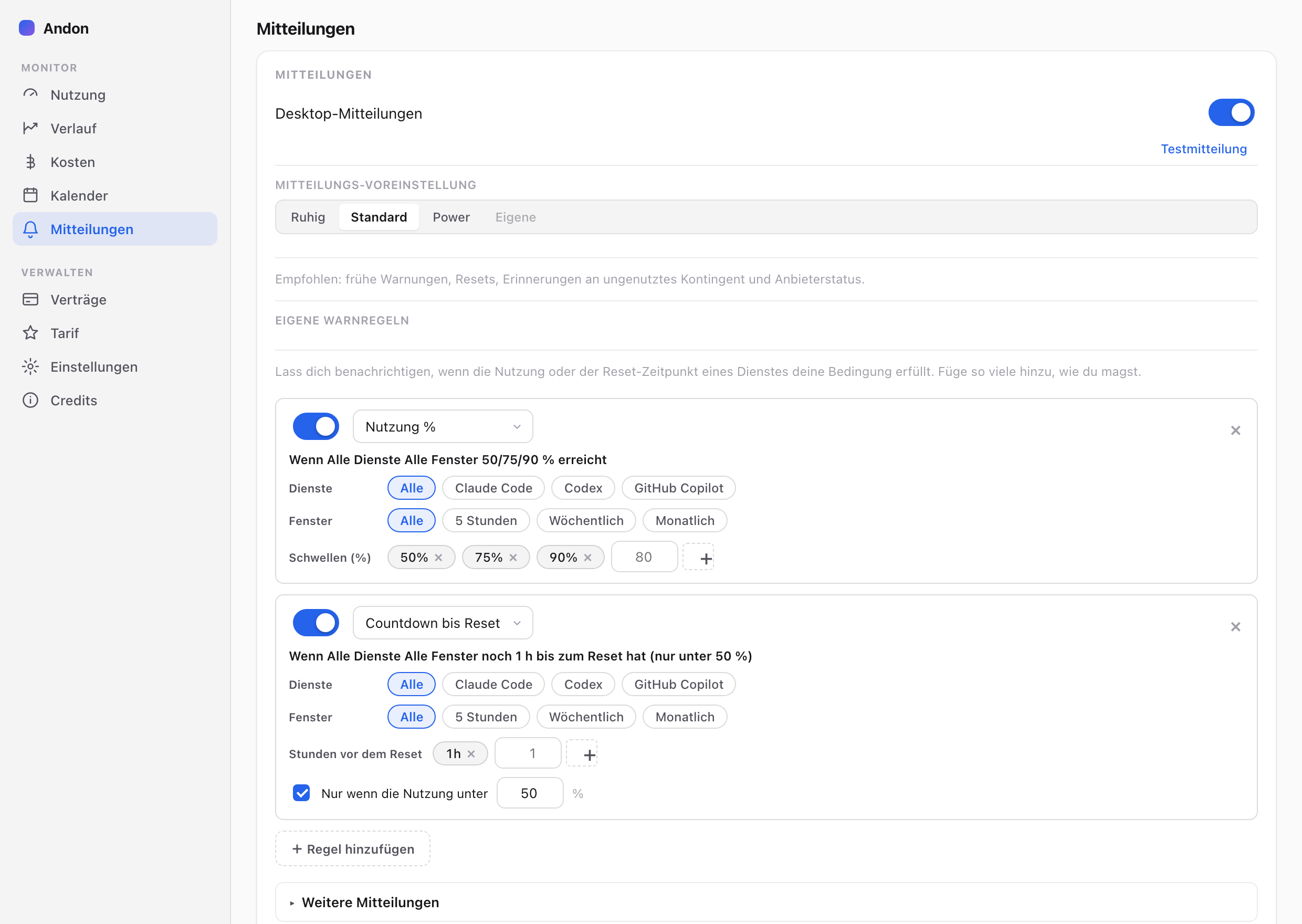
Task: Click the hours before reset input
Action: pos(528,753)
